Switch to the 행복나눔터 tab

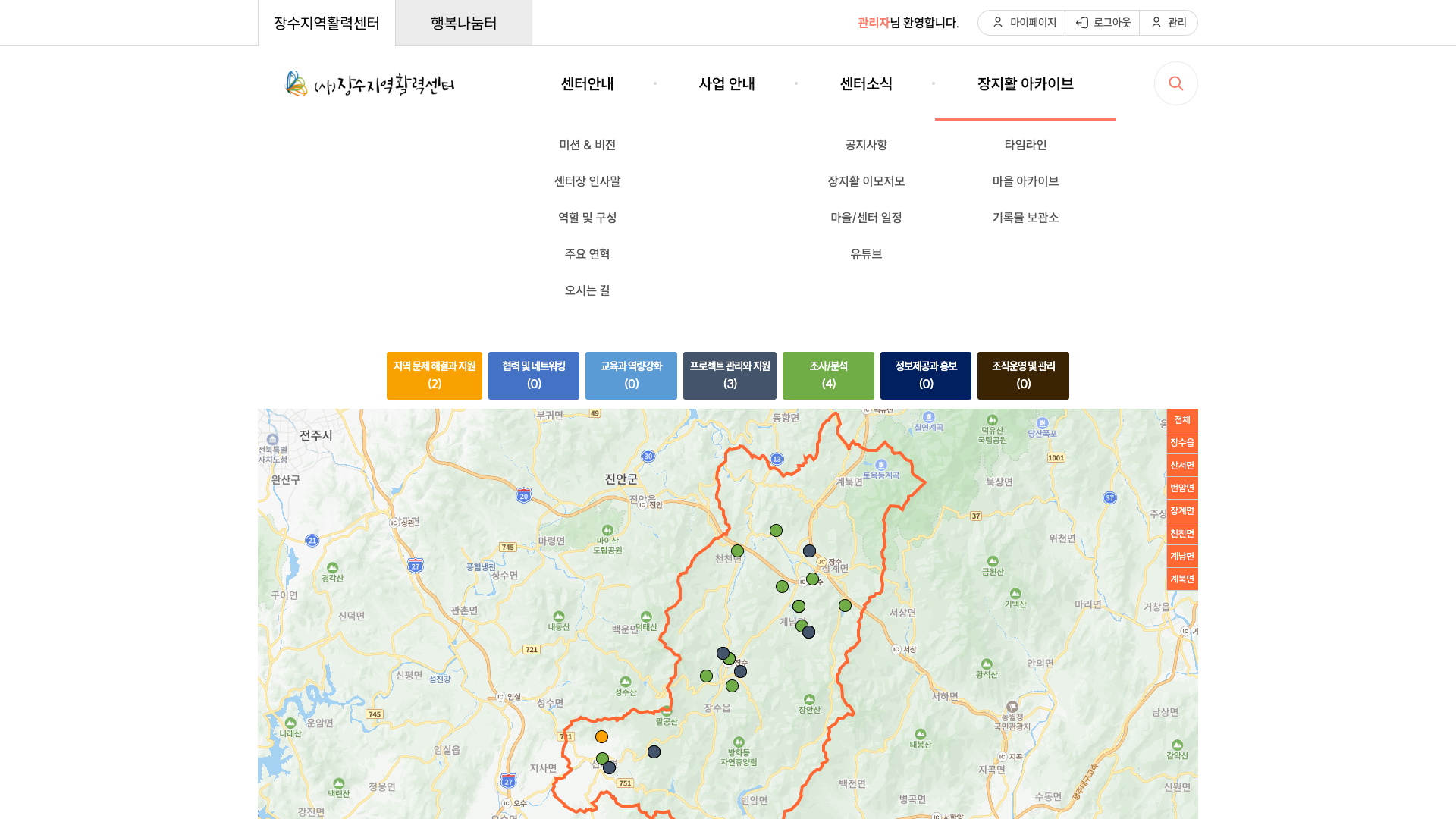463,23
